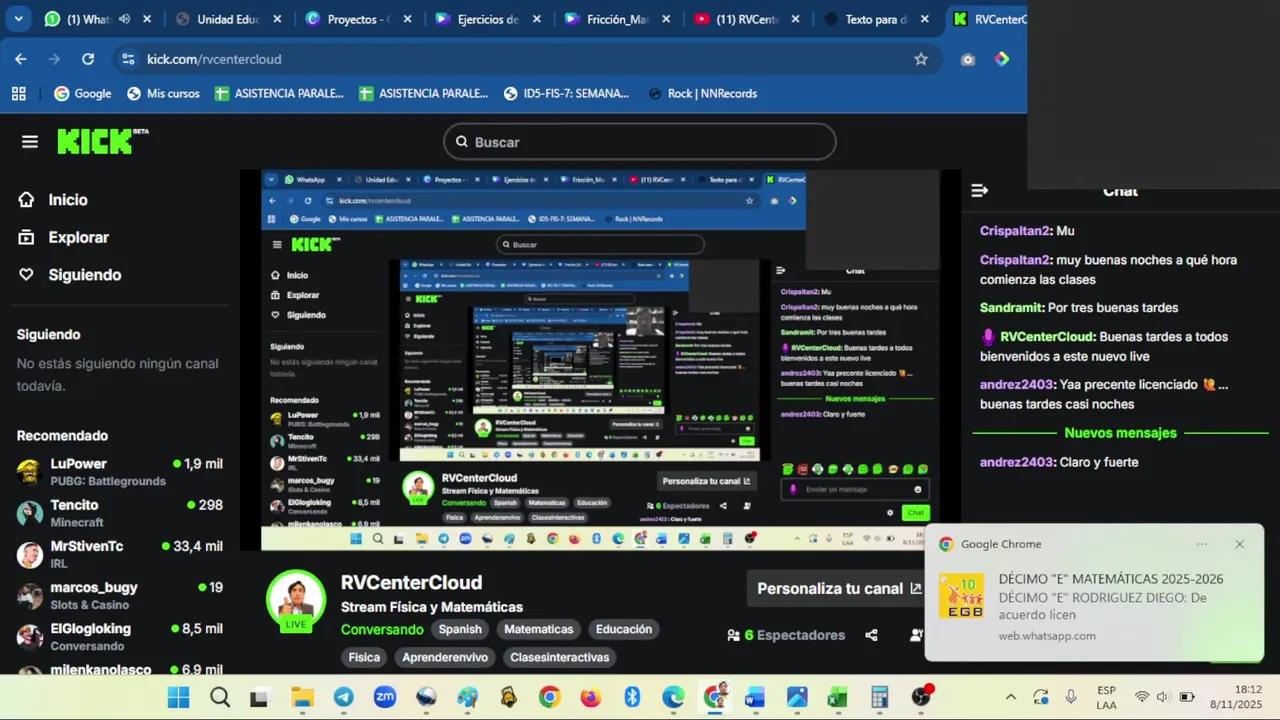Viewport: 1280px width, 720px height.
Task: Click the share icon next to Espectadores
Action: (871, 635)
